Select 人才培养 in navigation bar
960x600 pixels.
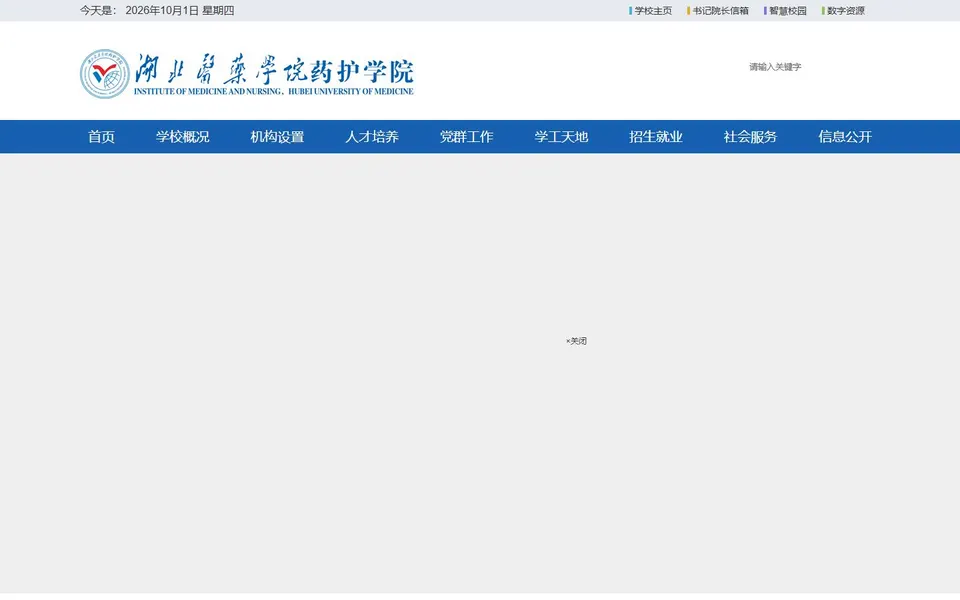372,137
